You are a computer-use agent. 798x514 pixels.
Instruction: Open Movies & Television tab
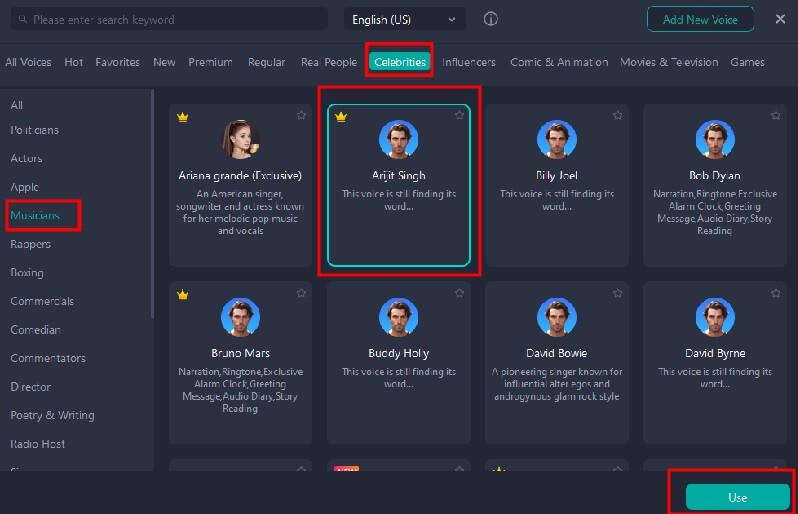669,62
